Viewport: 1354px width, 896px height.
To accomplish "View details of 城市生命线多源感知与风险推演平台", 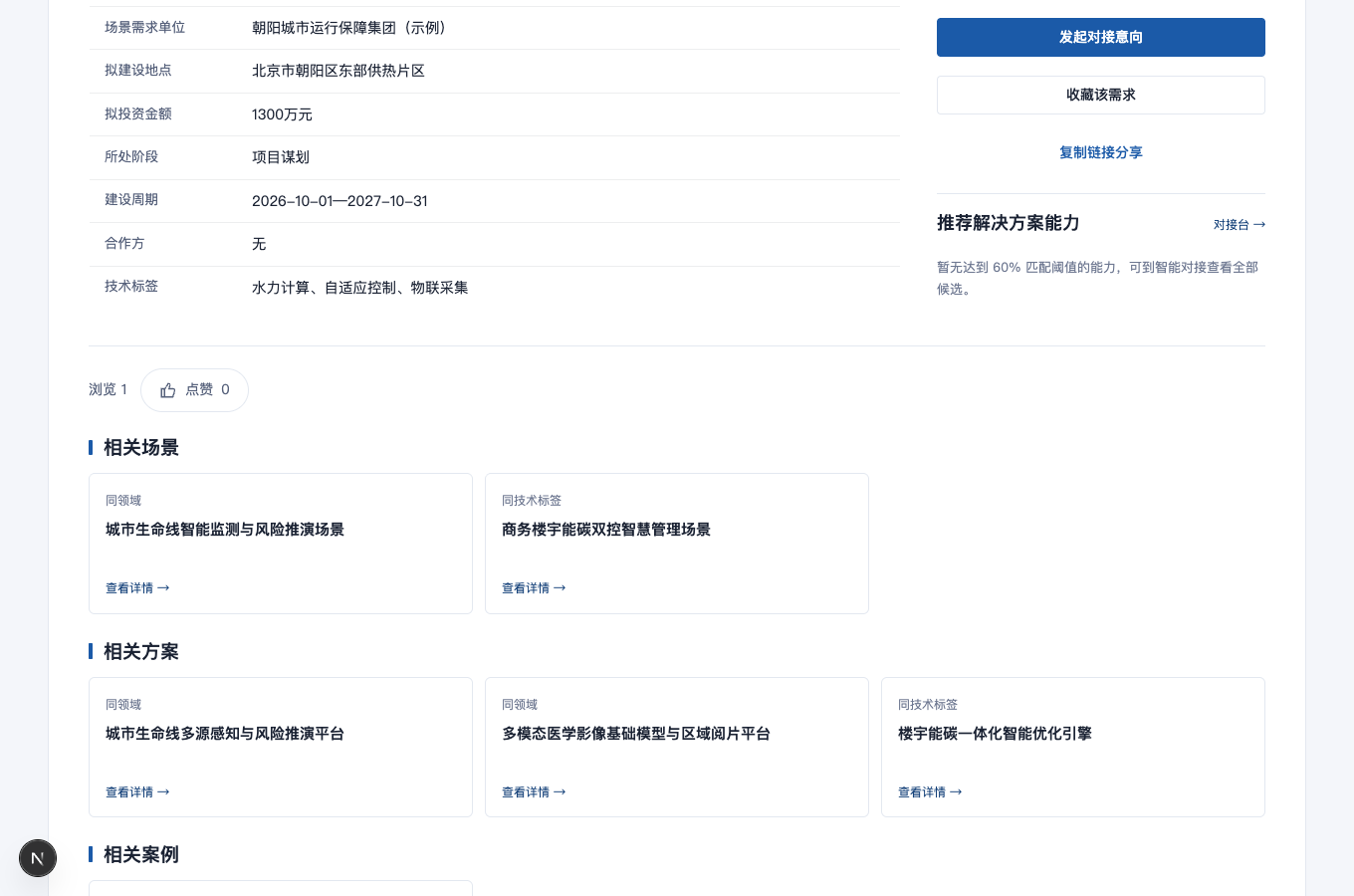I will [x=137, y=792].
